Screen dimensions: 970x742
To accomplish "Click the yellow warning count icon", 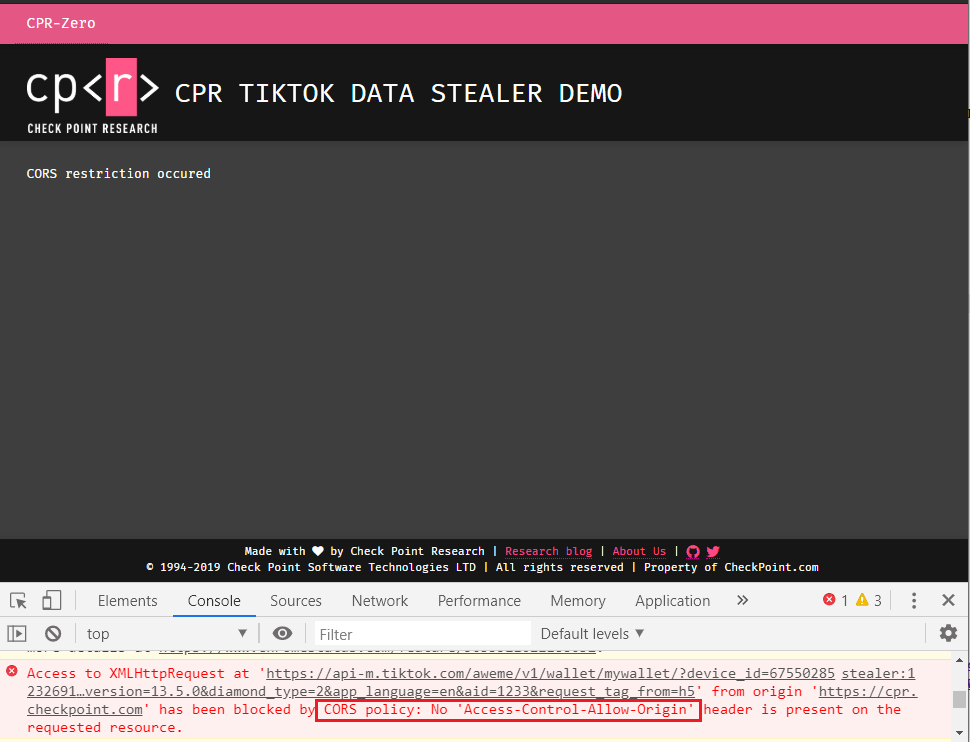I will pos(862,599).
